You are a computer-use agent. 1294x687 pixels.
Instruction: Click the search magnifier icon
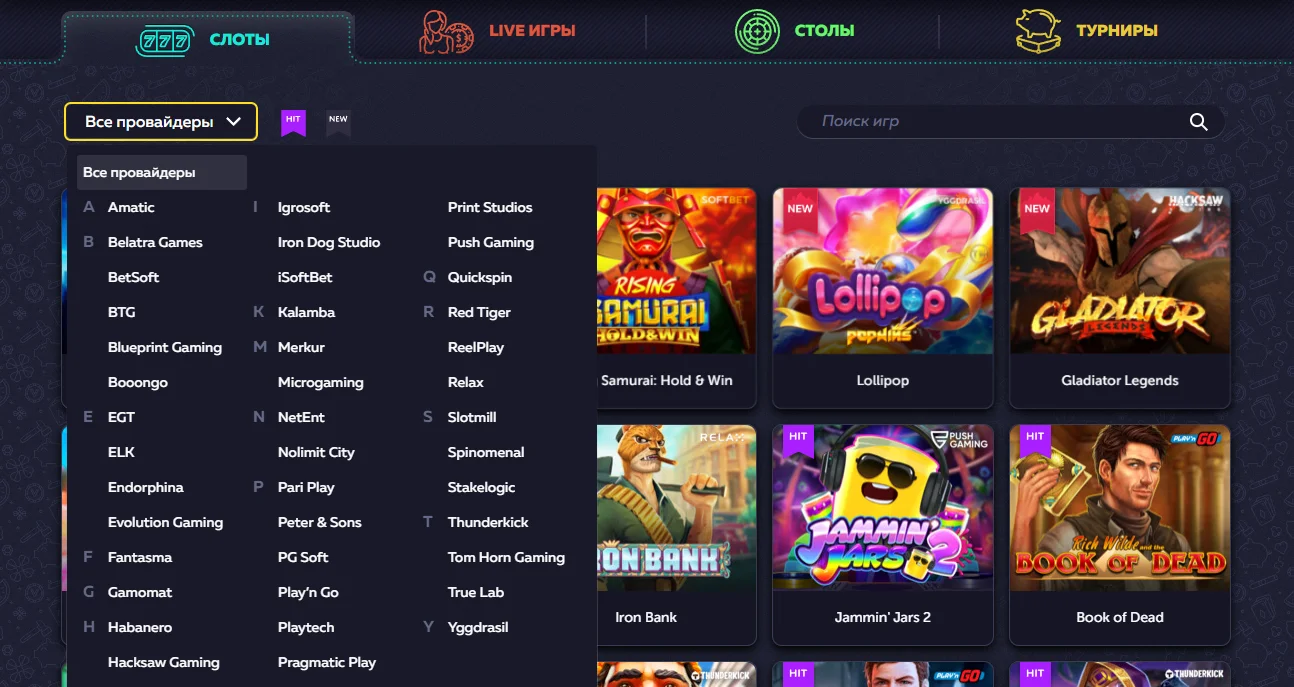click(x=1199, y=122)
